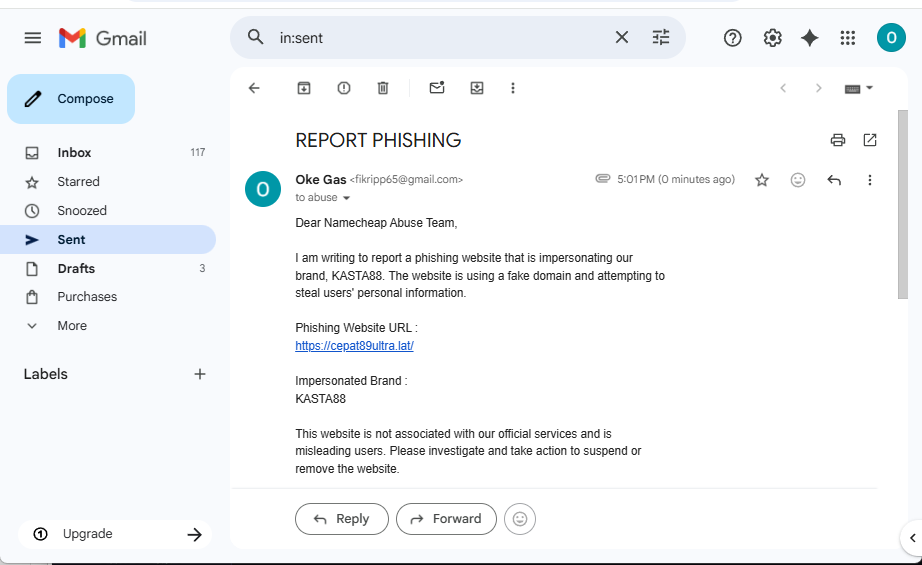Report this email as spam

344,88
